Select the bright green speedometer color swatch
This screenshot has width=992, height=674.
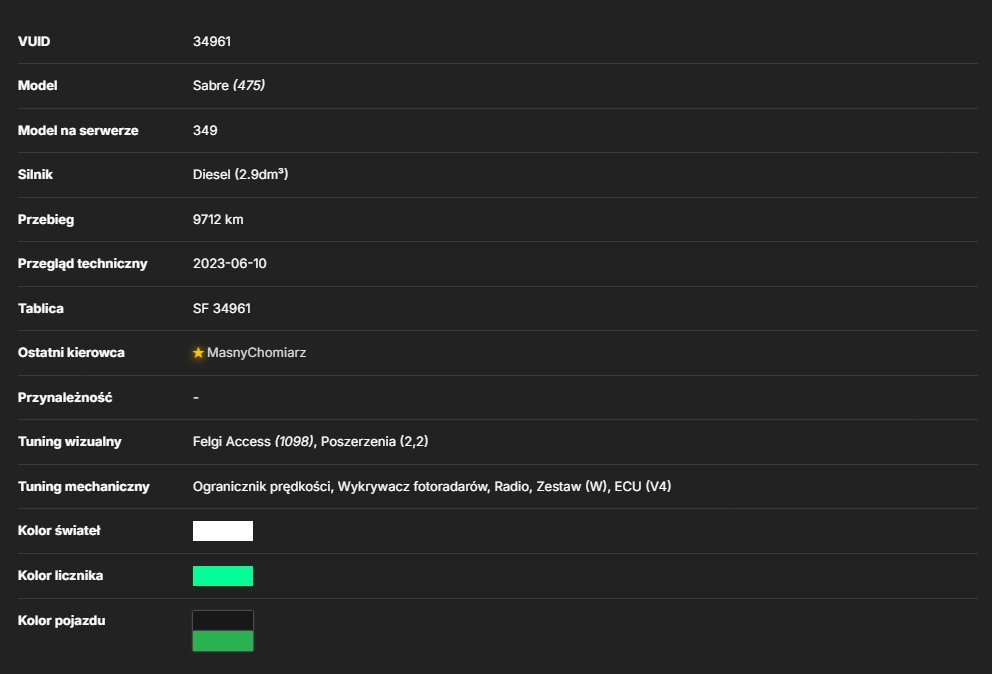pos(223,576)
